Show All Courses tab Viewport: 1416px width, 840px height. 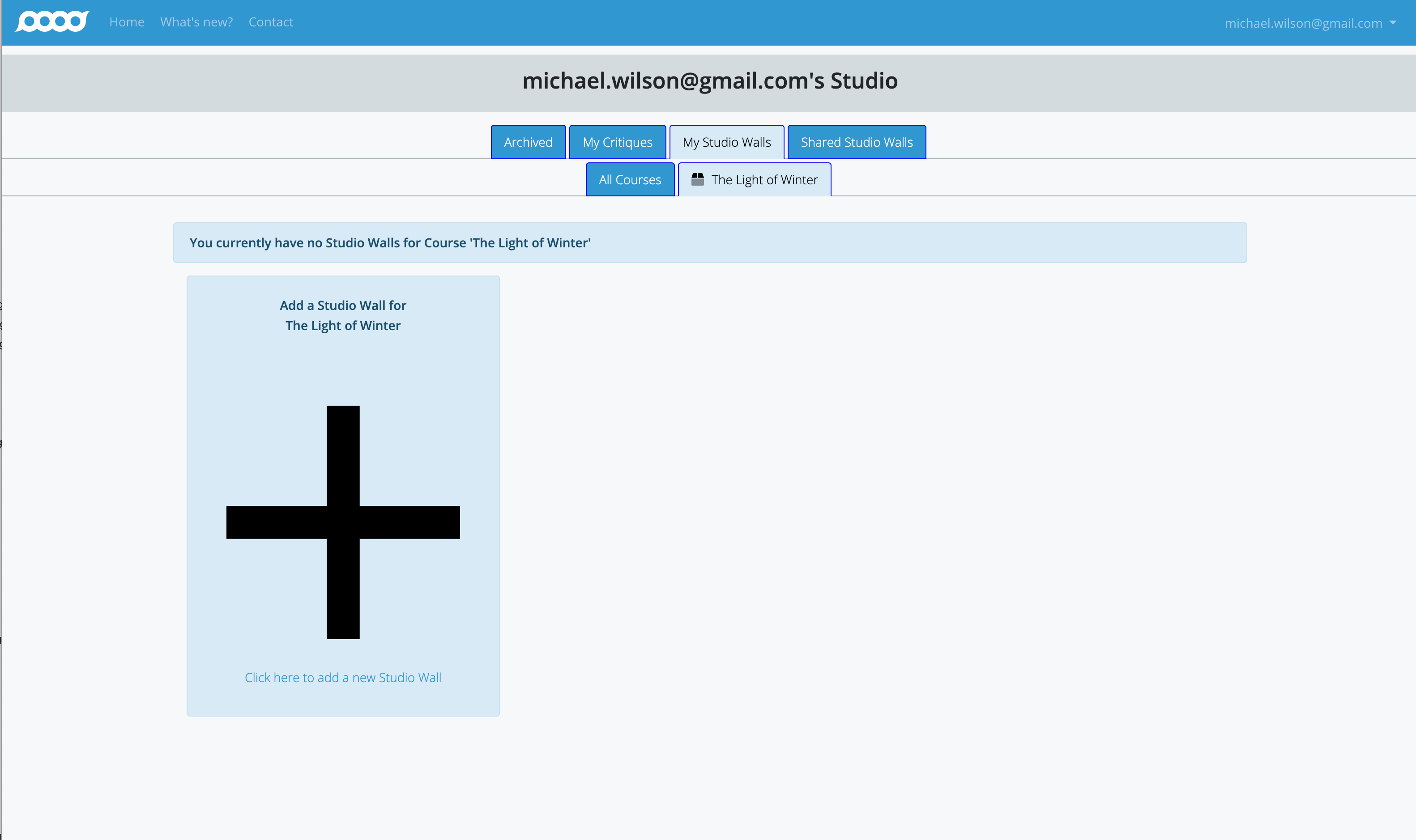click(x=630, y=179)
